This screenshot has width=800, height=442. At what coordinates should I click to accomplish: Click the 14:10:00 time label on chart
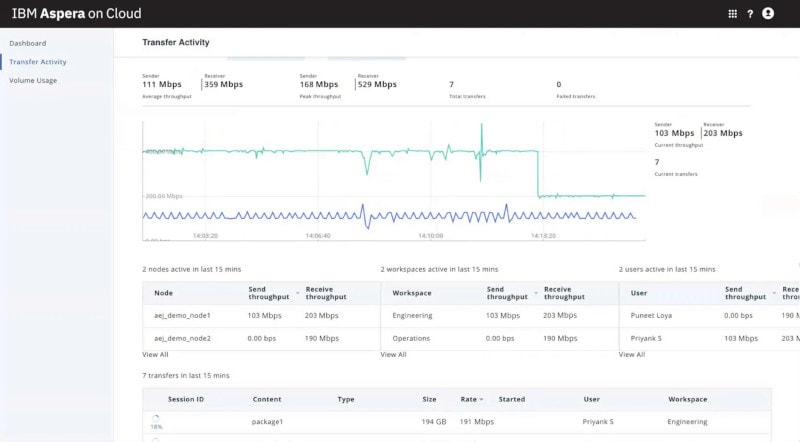(x=431, y=236)
